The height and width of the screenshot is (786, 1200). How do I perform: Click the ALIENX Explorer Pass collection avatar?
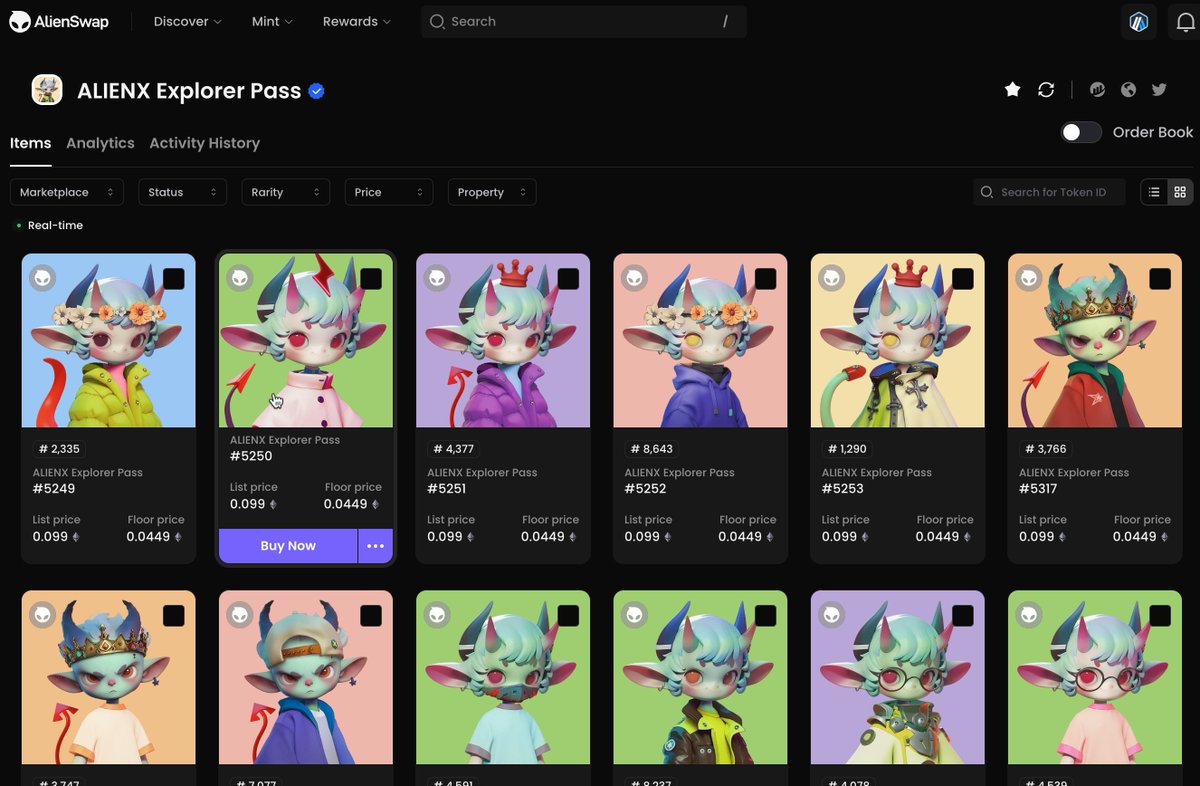pos(47,90)
